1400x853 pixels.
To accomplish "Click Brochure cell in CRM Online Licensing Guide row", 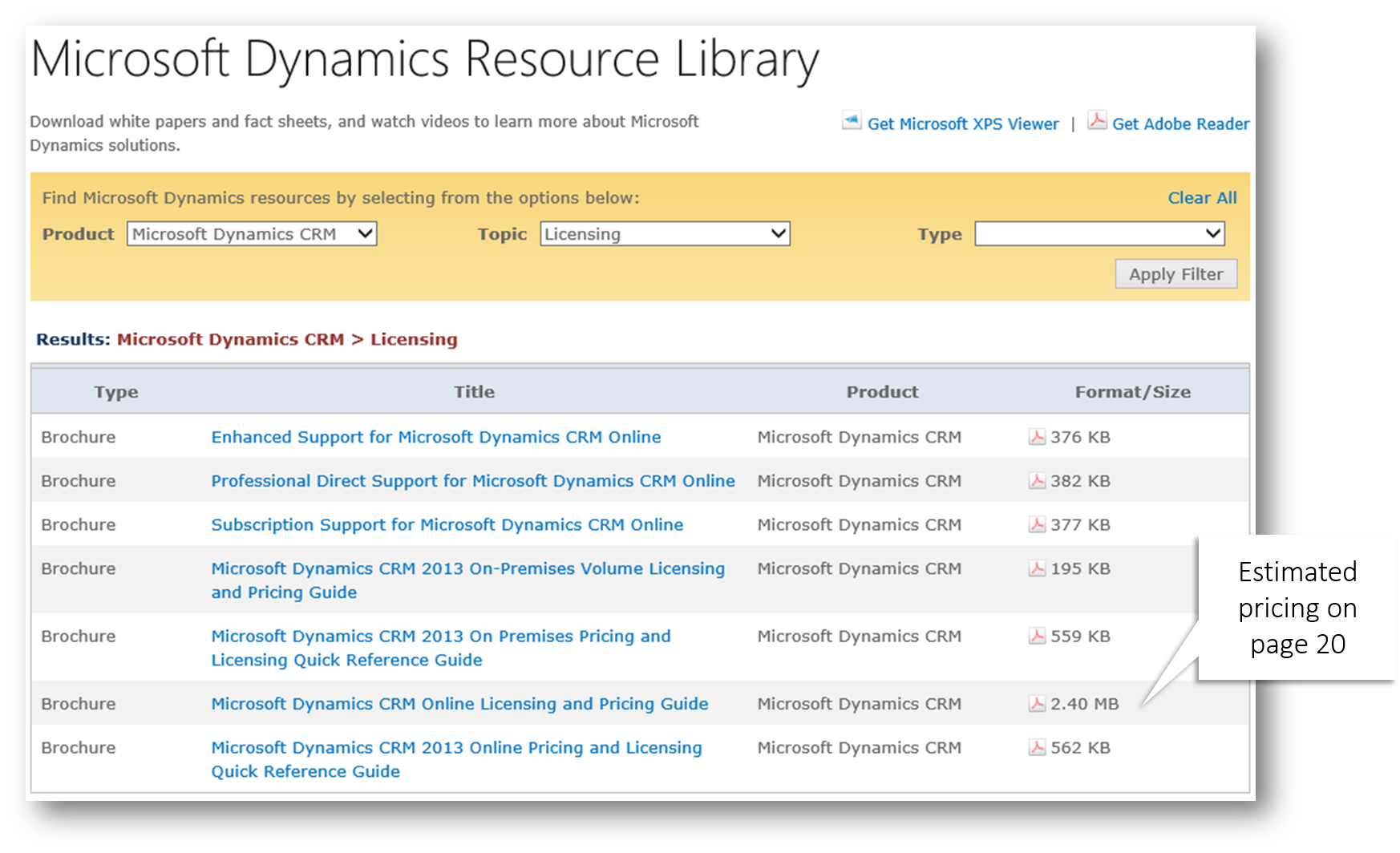I will click(x=79, y=704).
